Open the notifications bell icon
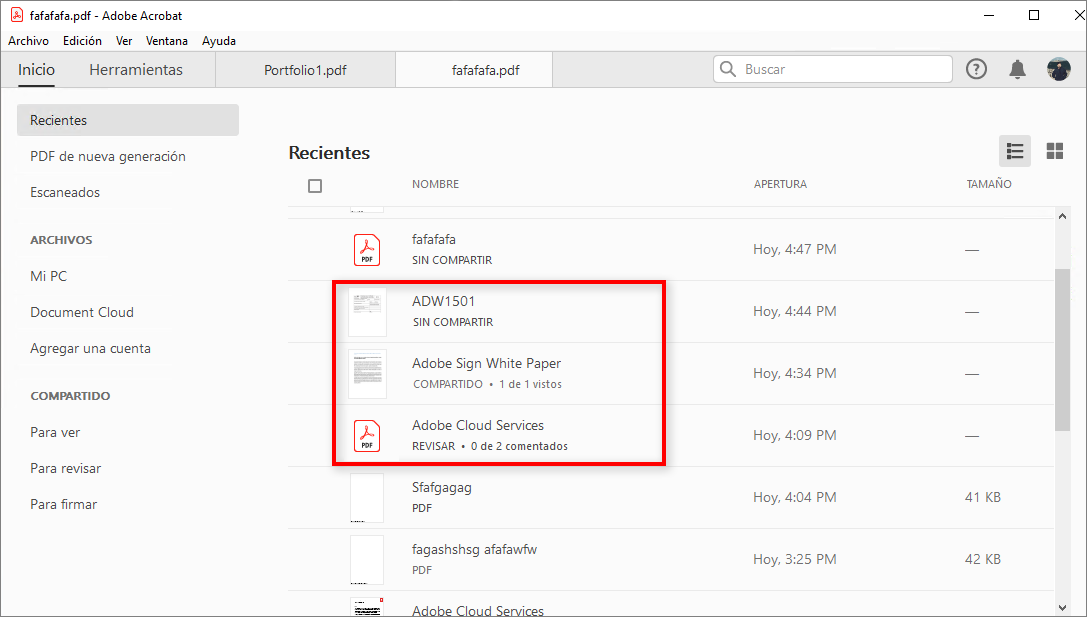1087x617 pixels. coord(1017,69)
